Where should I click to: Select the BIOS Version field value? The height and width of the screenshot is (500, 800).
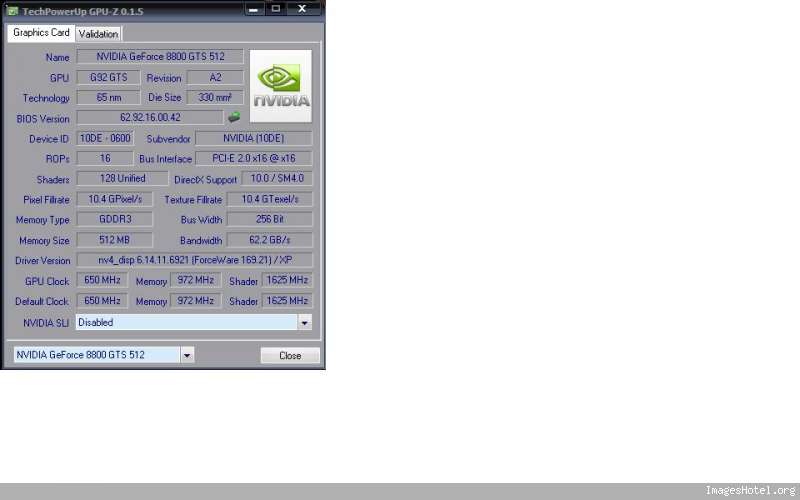pyautogui.click(x=150, y=117)
